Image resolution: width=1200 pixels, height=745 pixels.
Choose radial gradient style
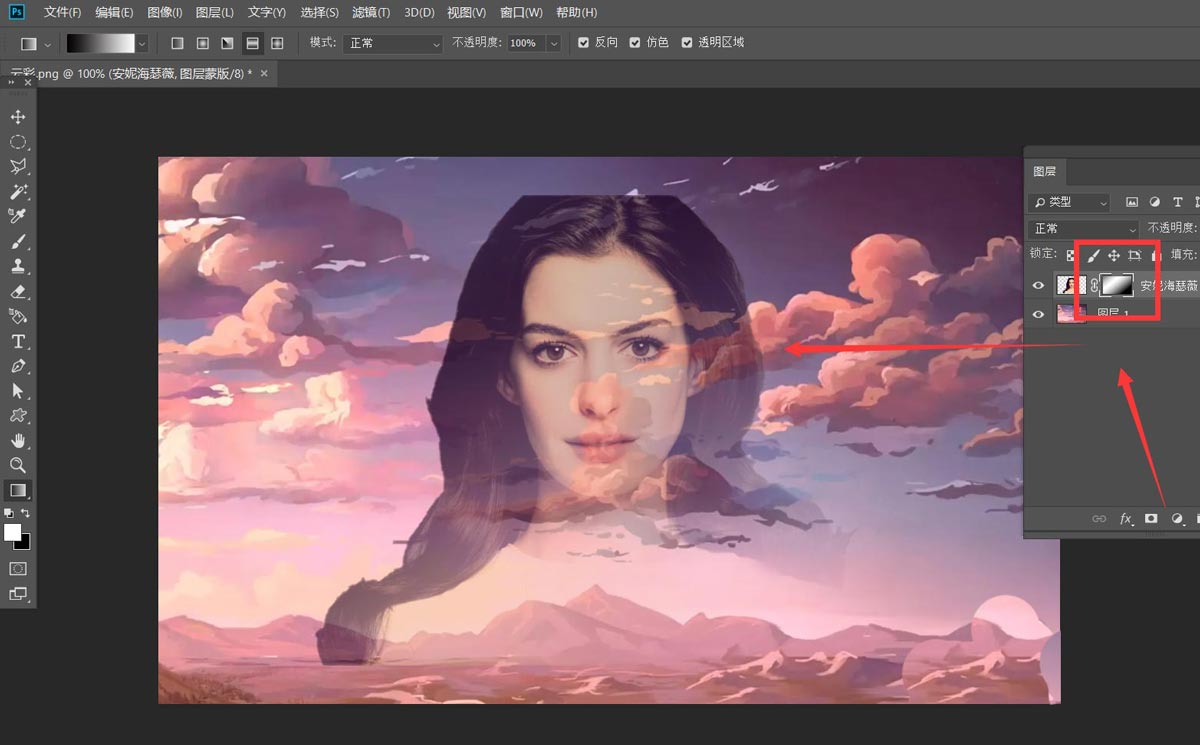coord(202,43)
